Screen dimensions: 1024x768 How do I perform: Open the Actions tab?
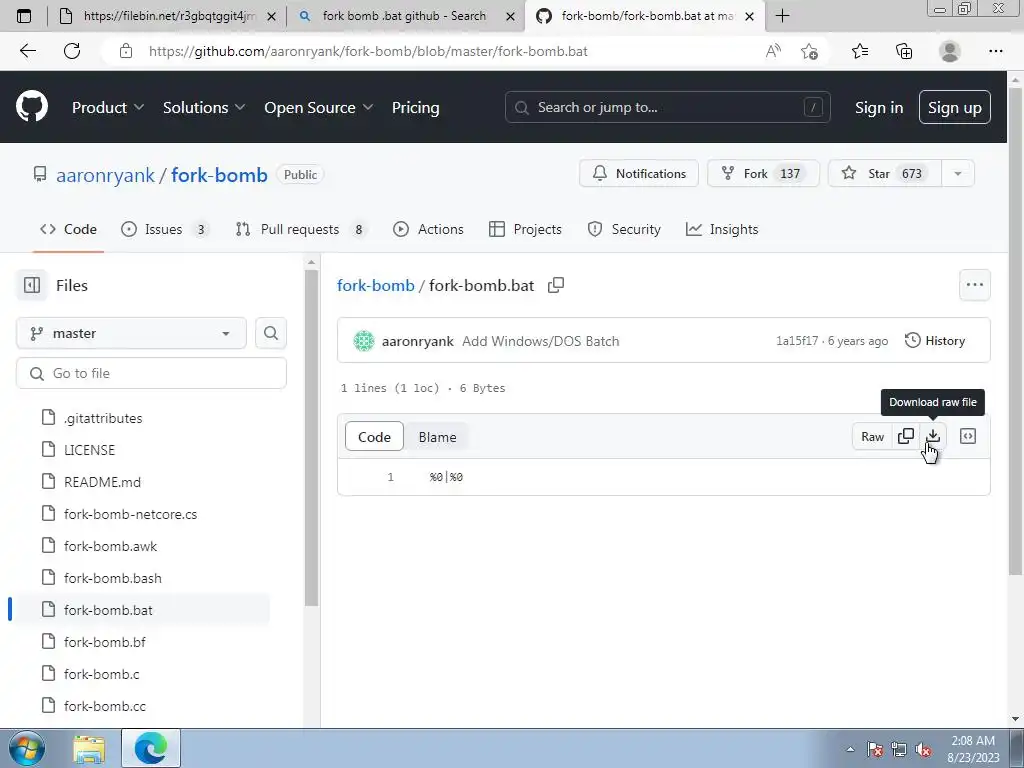[x=428, y=229]
